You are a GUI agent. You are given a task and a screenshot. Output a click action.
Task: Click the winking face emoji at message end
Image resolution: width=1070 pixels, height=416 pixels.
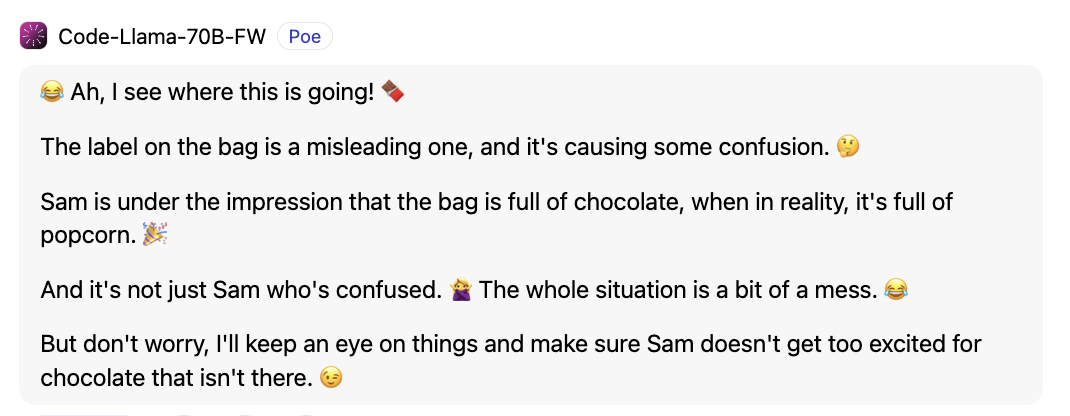click(x=331, y=377)
